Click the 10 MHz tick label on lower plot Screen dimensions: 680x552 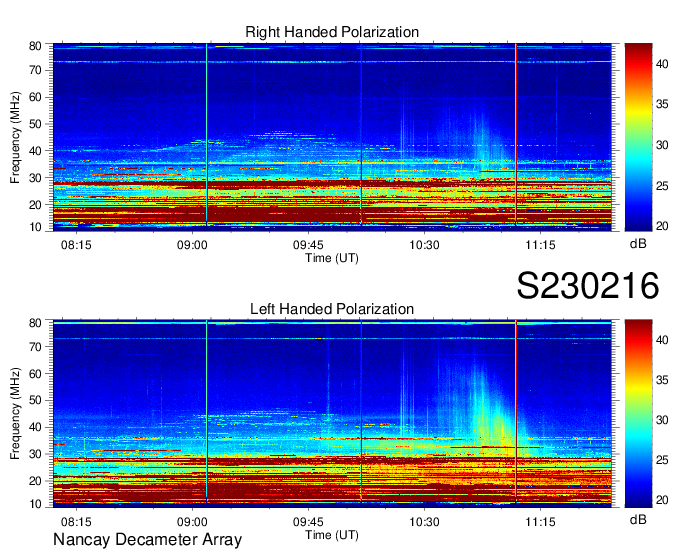pyautogui.click(x=35, y=504)
